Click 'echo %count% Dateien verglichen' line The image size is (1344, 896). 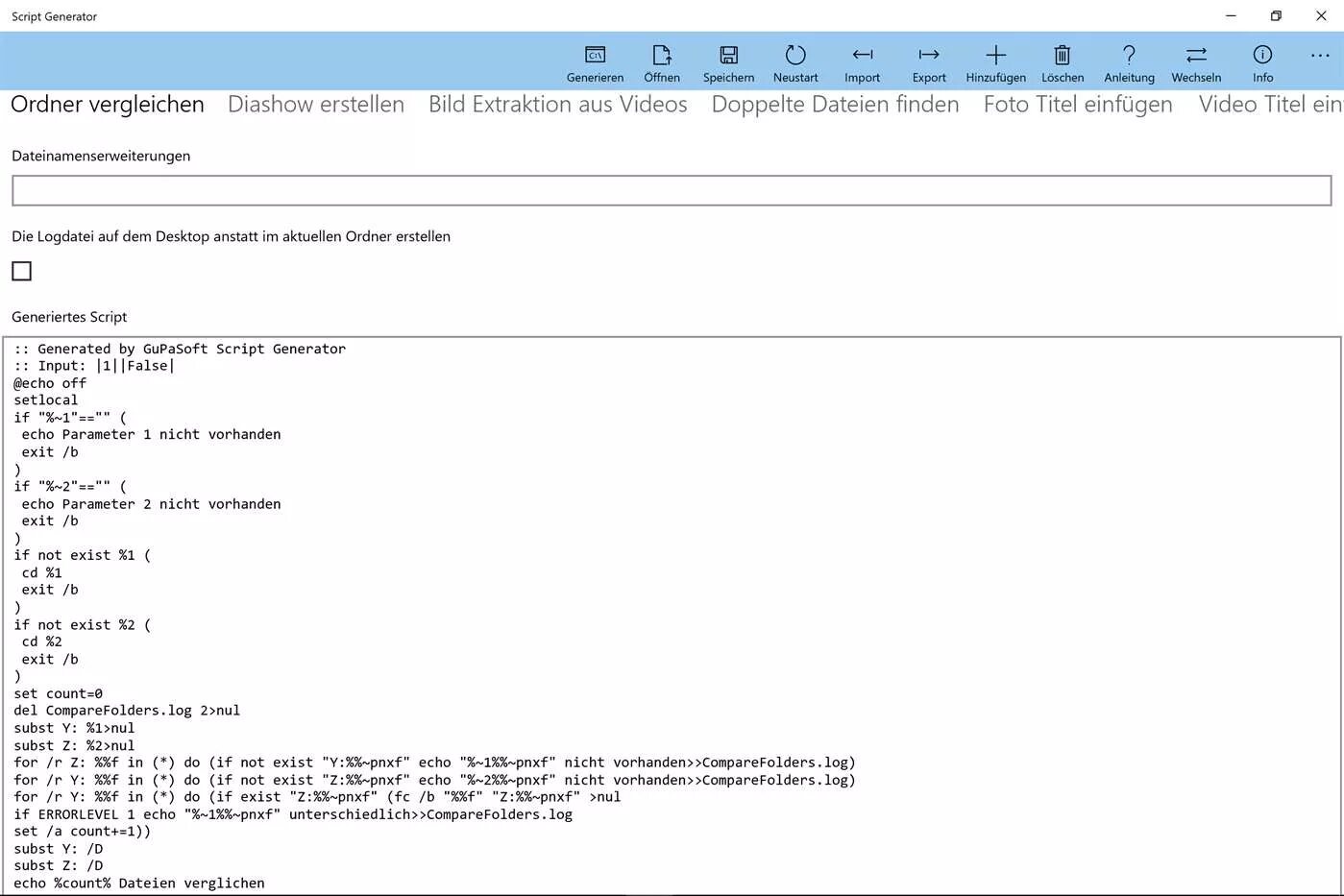click(139, 884)
